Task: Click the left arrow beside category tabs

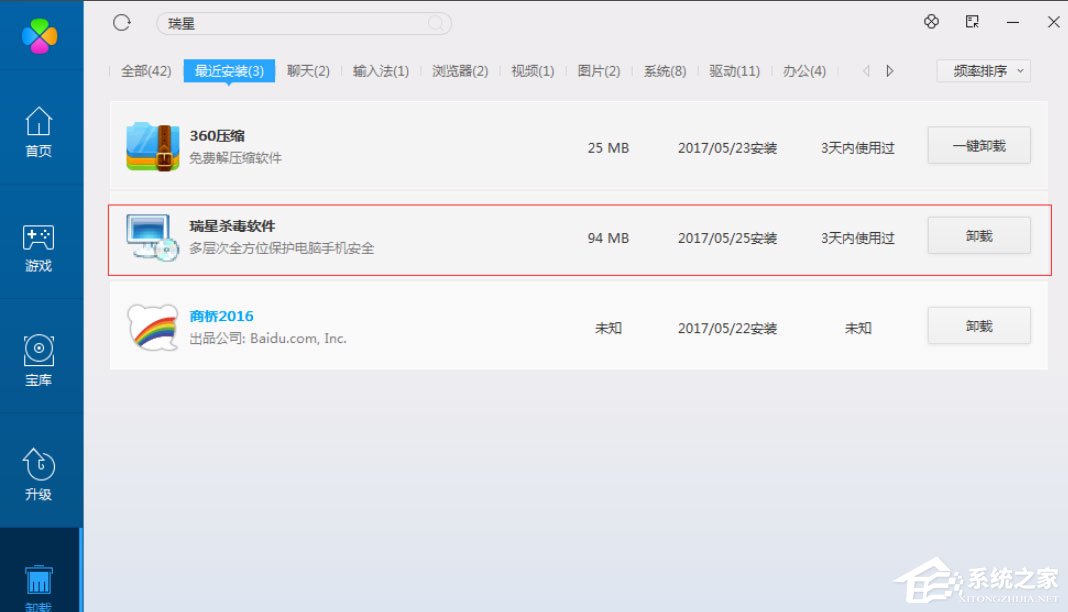Action: [x=866, y=70]
